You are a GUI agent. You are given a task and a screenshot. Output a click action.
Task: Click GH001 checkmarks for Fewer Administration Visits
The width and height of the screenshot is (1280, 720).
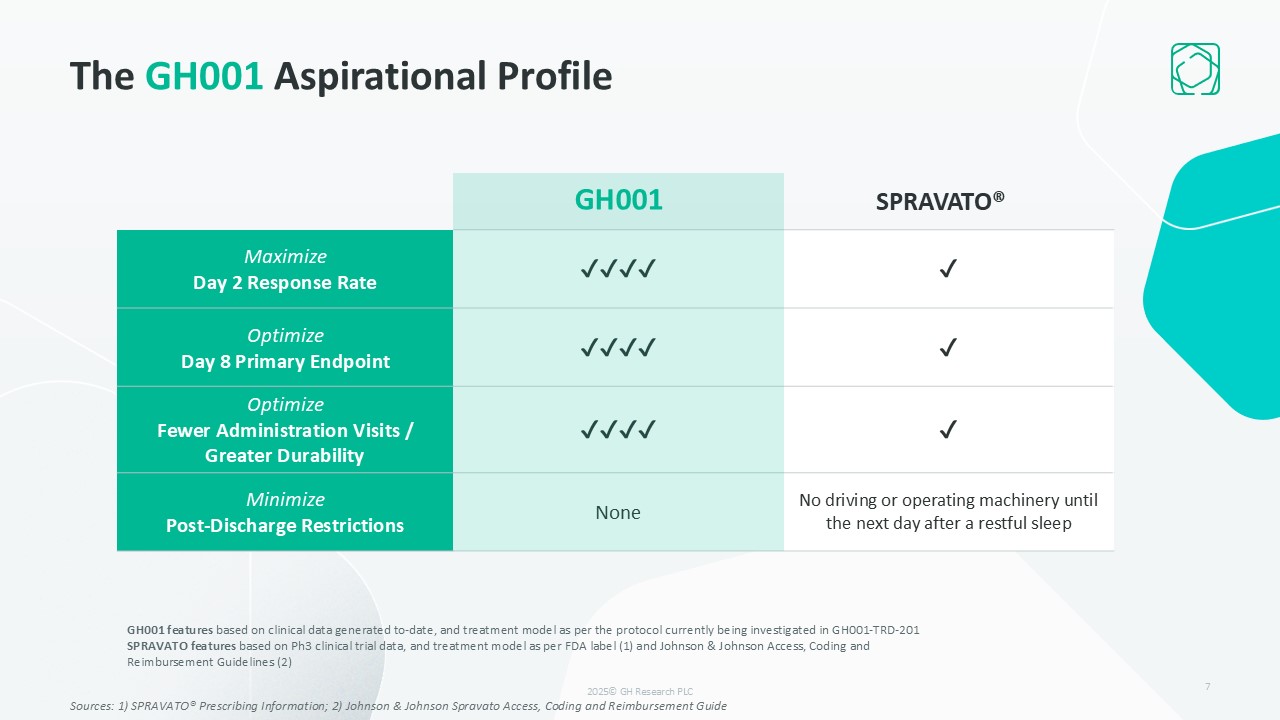point(618,430)
